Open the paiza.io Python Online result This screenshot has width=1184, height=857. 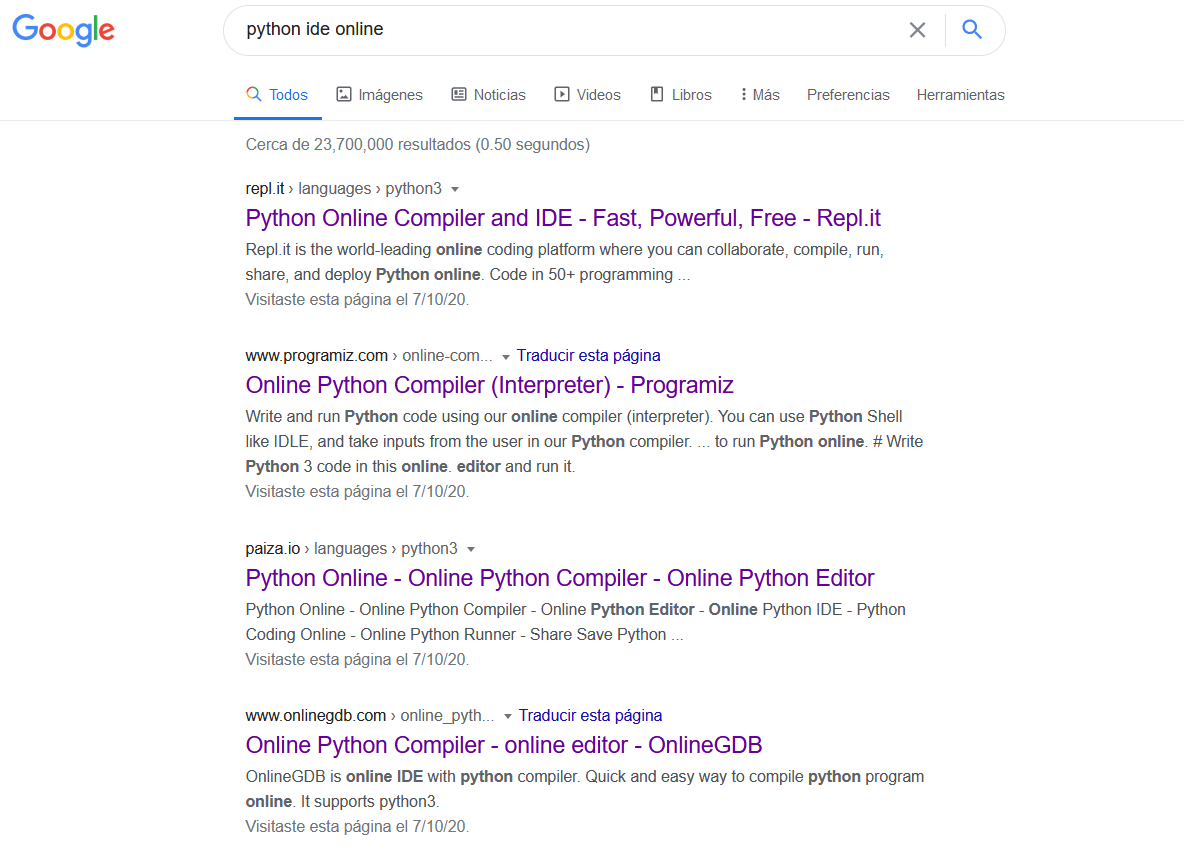(559, 578)
